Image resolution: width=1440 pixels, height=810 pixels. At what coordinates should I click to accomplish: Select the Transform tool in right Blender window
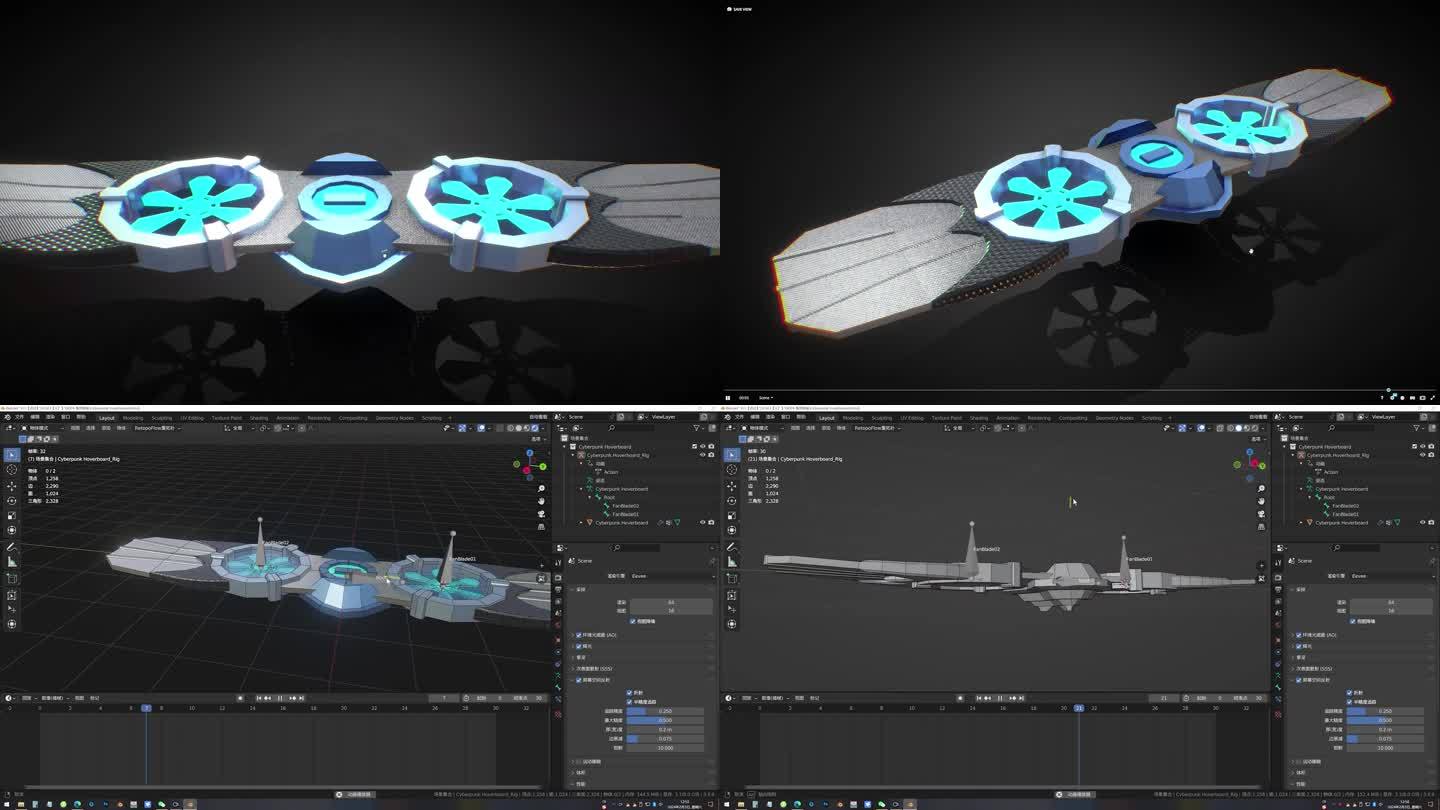[x=732, y=530]
